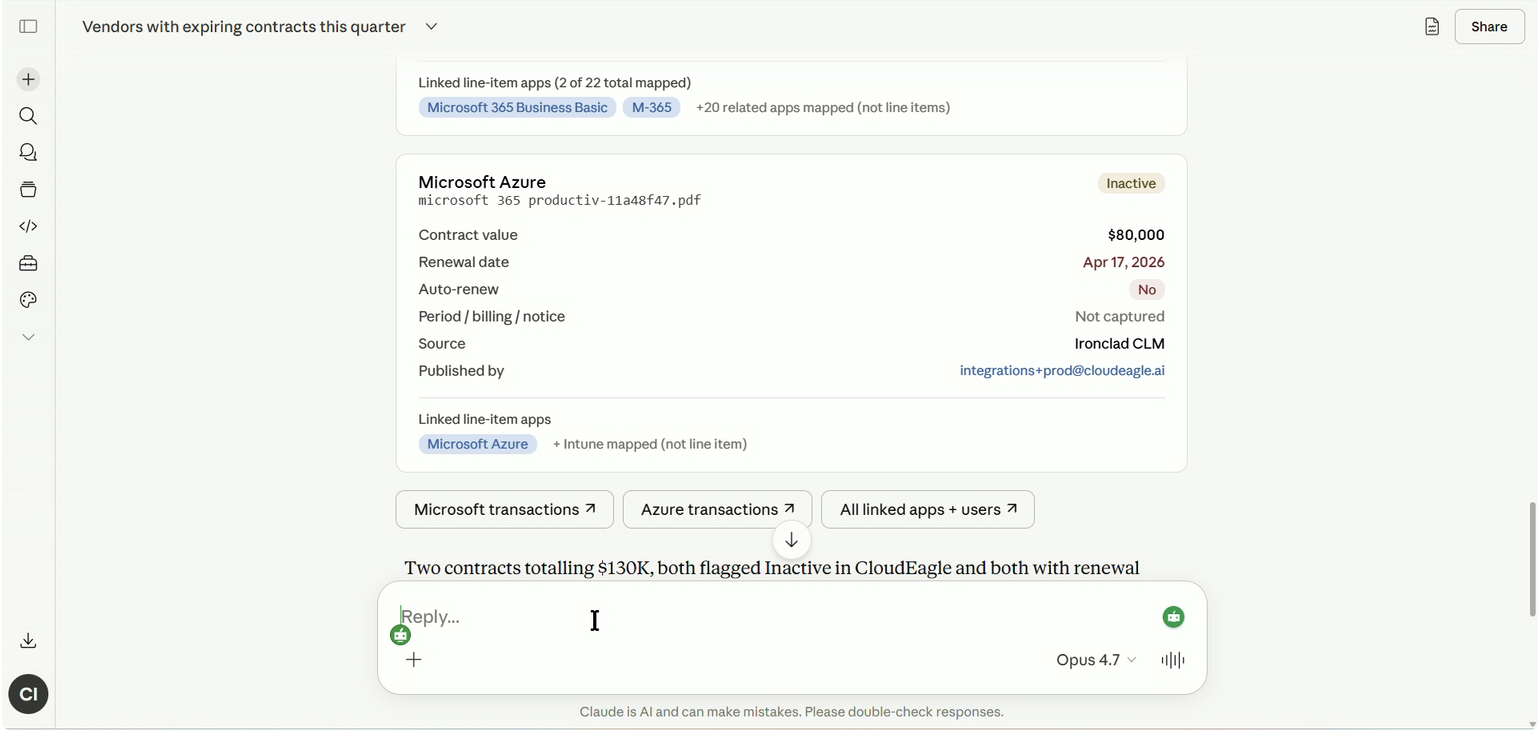This screenshot has height=732, width=1538.
Task: Start a new chat with the plus icon
Action: click(x=28, y=79)
